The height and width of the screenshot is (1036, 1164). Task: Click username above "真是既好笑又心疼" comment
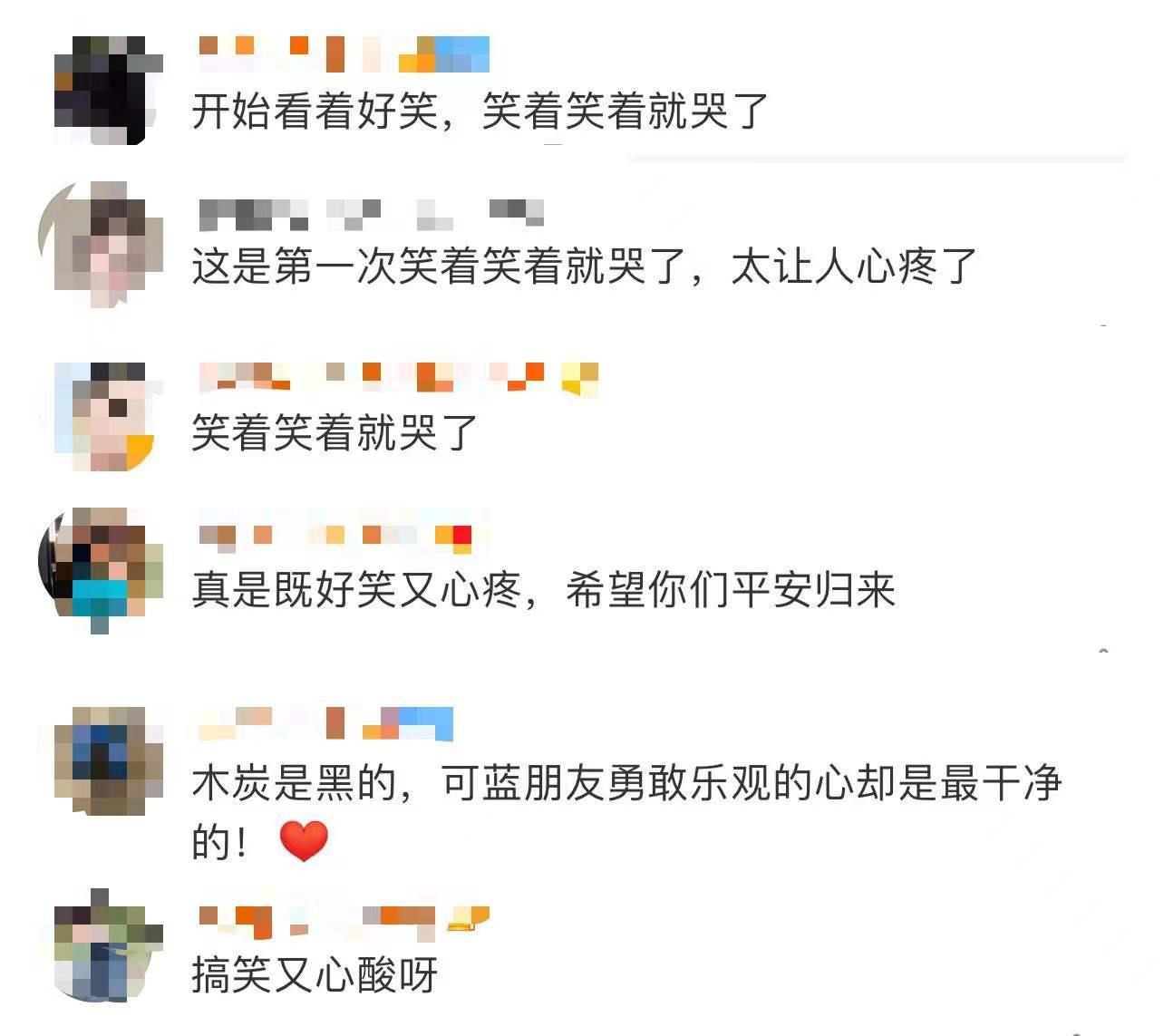pyautogui.click(x=335, y=537)
